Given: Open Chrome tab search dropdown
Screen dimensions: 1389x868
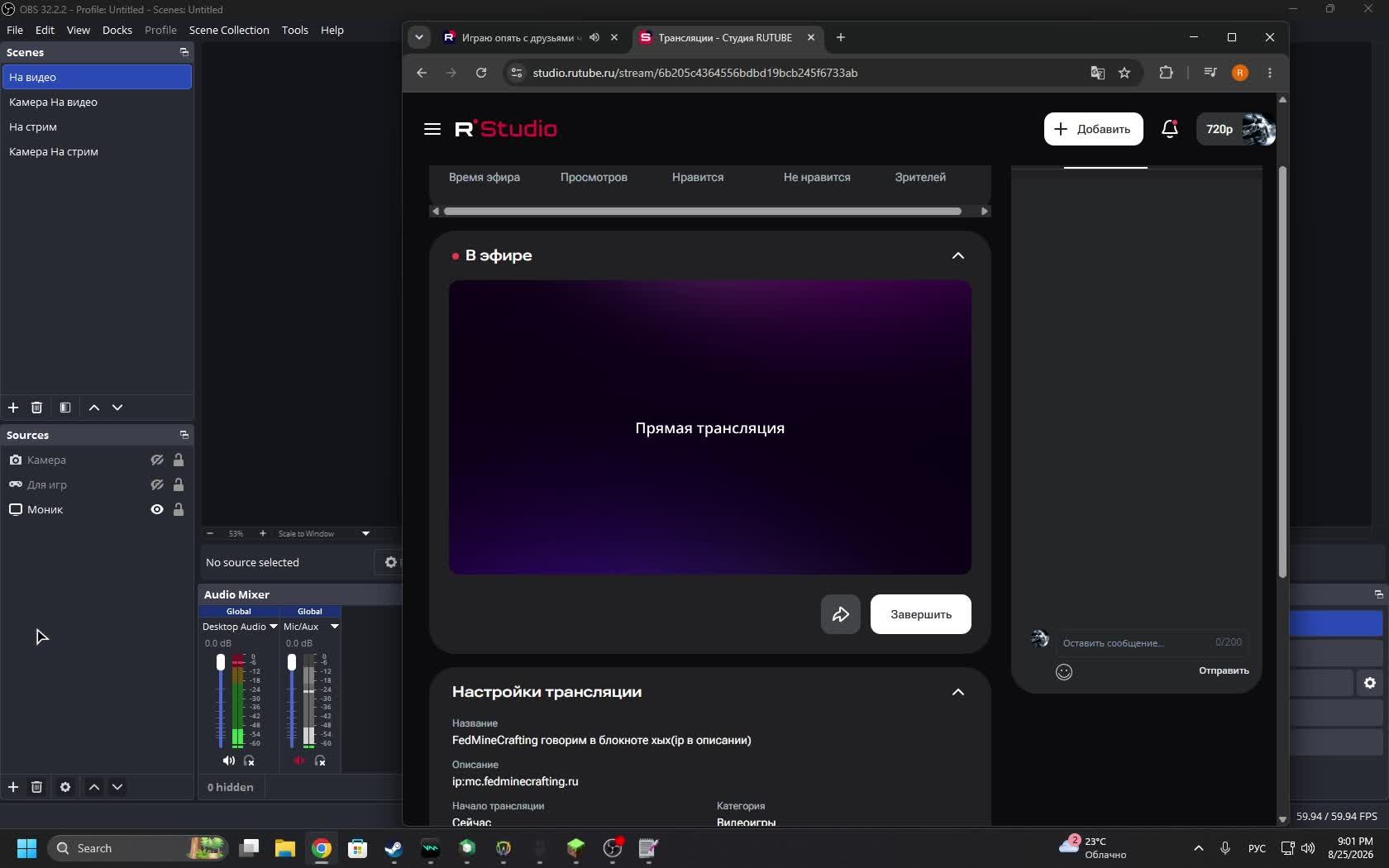Looking at the screenshot, I should click(x=419, y=37).
